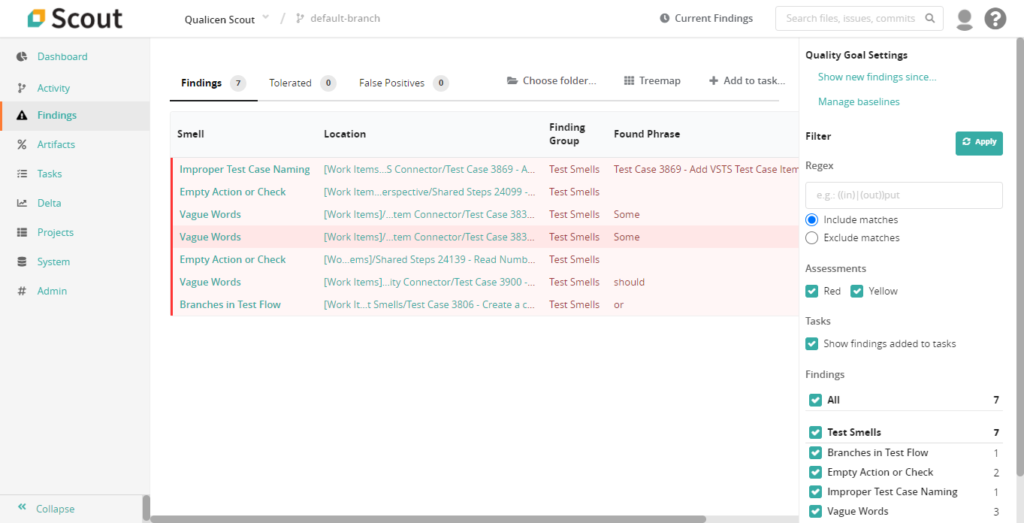1024x523 pixels.
Task: Click the Dashboard icon in sidebar
Action: pos(22,57)
